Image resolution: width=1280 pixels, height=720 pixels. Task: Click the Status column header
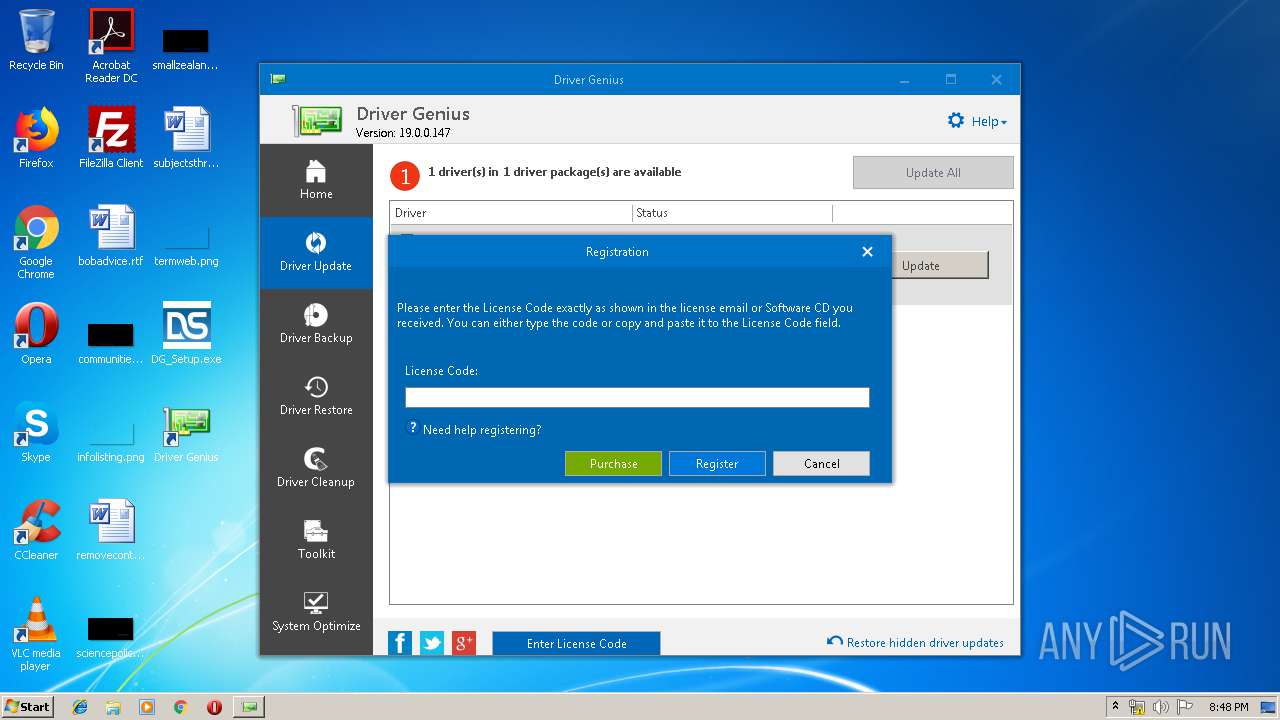732,213
